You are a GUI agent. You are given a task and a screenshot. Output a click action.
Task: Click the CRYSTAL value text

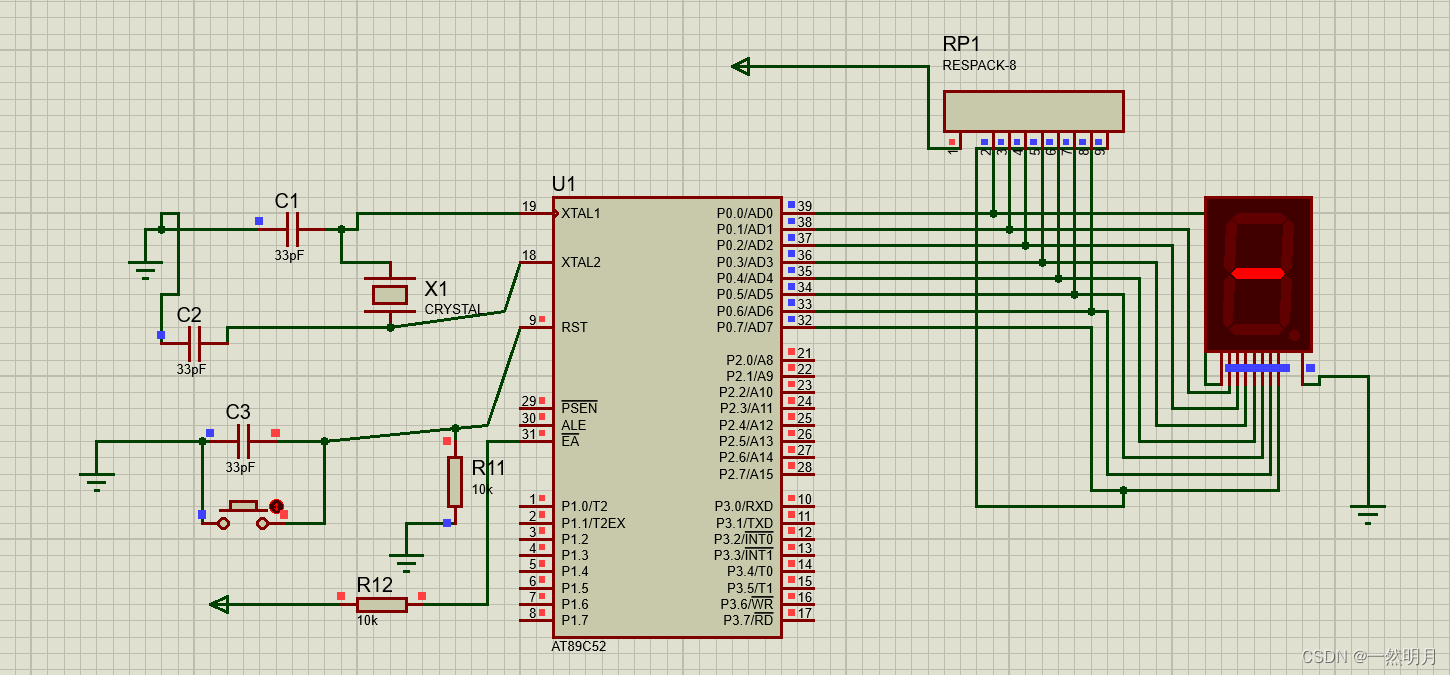(x=454, y=310)
